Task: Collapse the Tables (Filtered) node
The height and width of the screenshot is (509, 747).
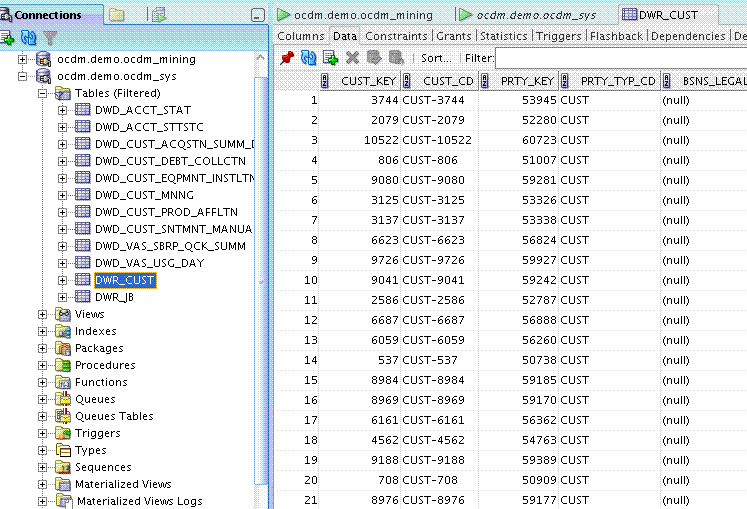Action: point(43,93)
